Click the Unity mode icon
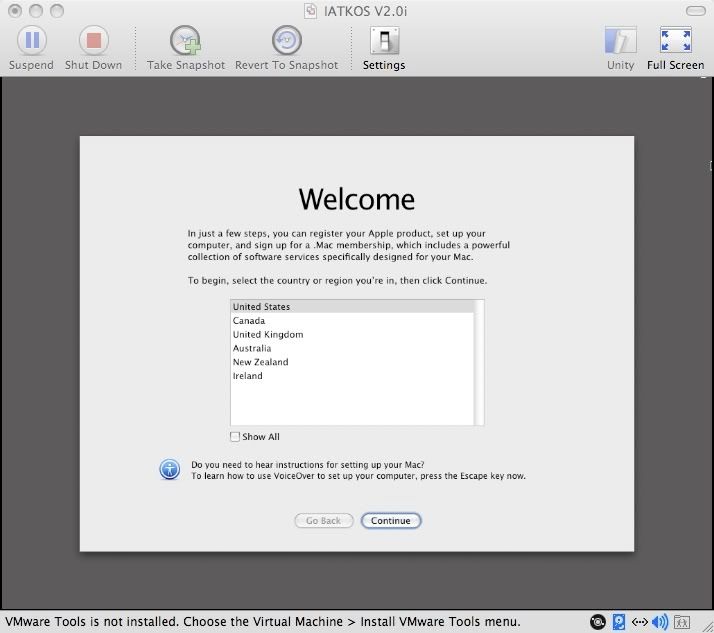Viewport: 714px width, 633px height. (x=620, y=41)
